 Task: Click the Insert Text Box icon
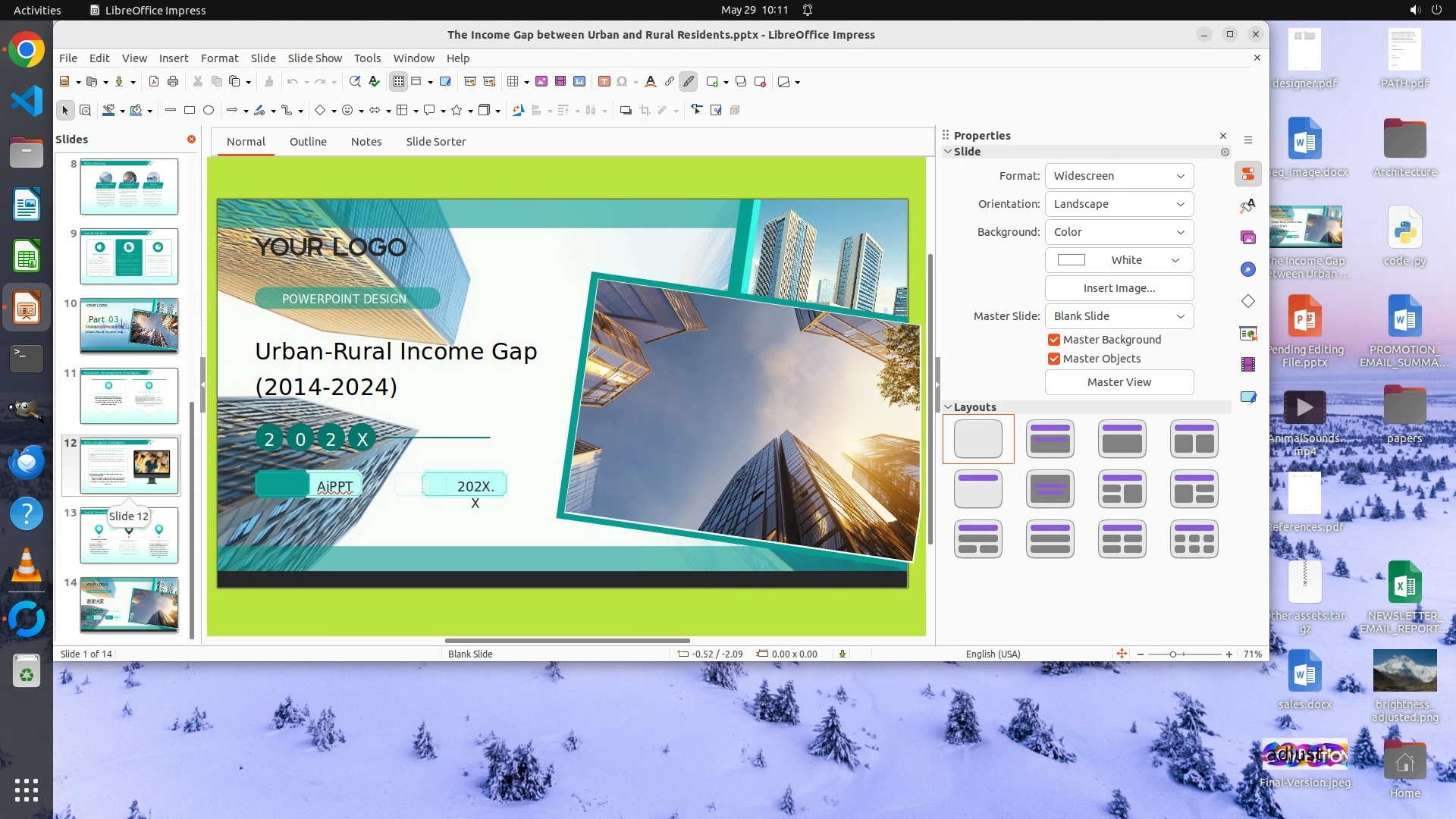click(x=604, y=82)
